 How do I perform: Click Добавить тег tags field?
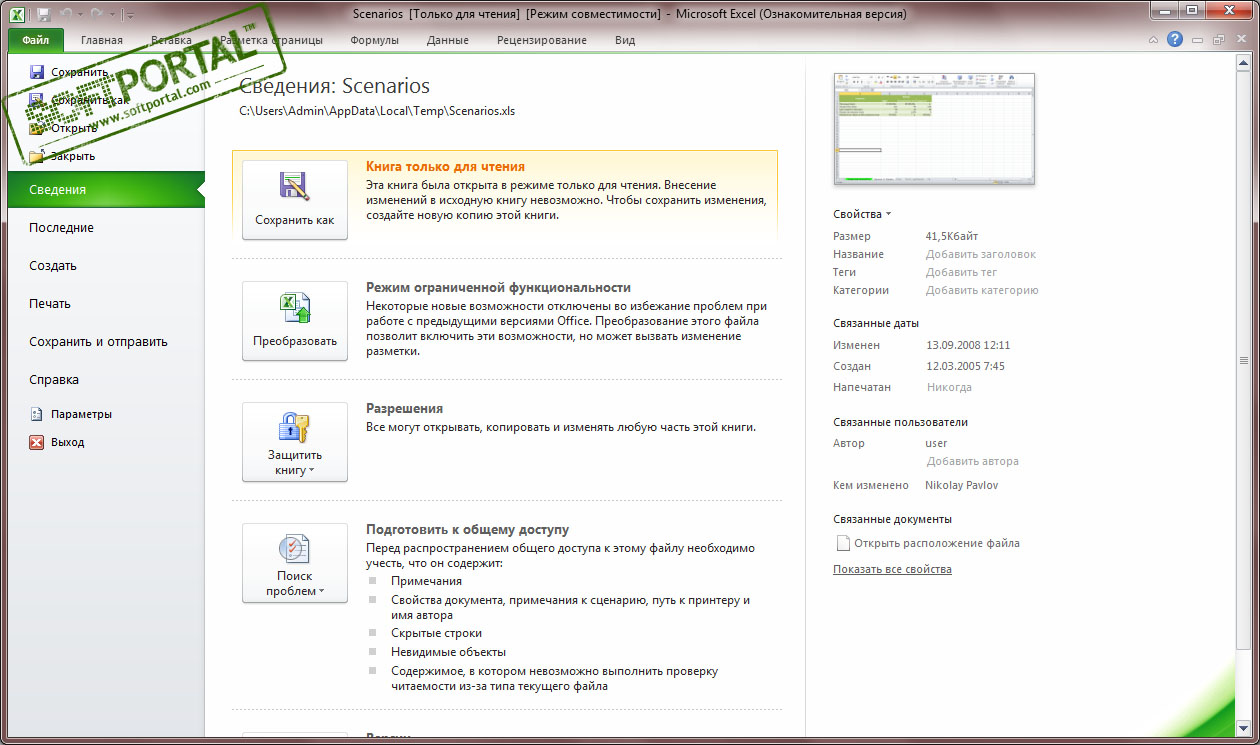[962, 272]
